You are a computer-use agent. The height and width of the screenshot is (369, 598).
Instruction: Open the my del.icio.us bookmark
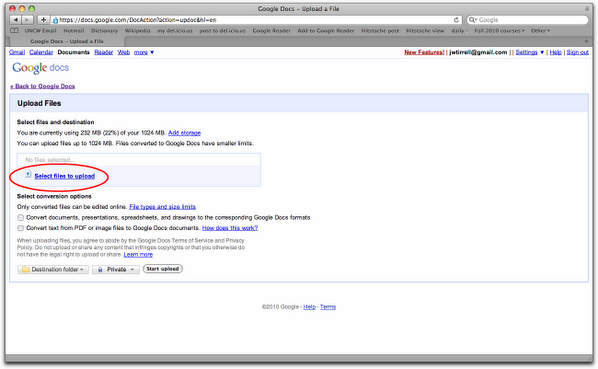pos(175,30)
